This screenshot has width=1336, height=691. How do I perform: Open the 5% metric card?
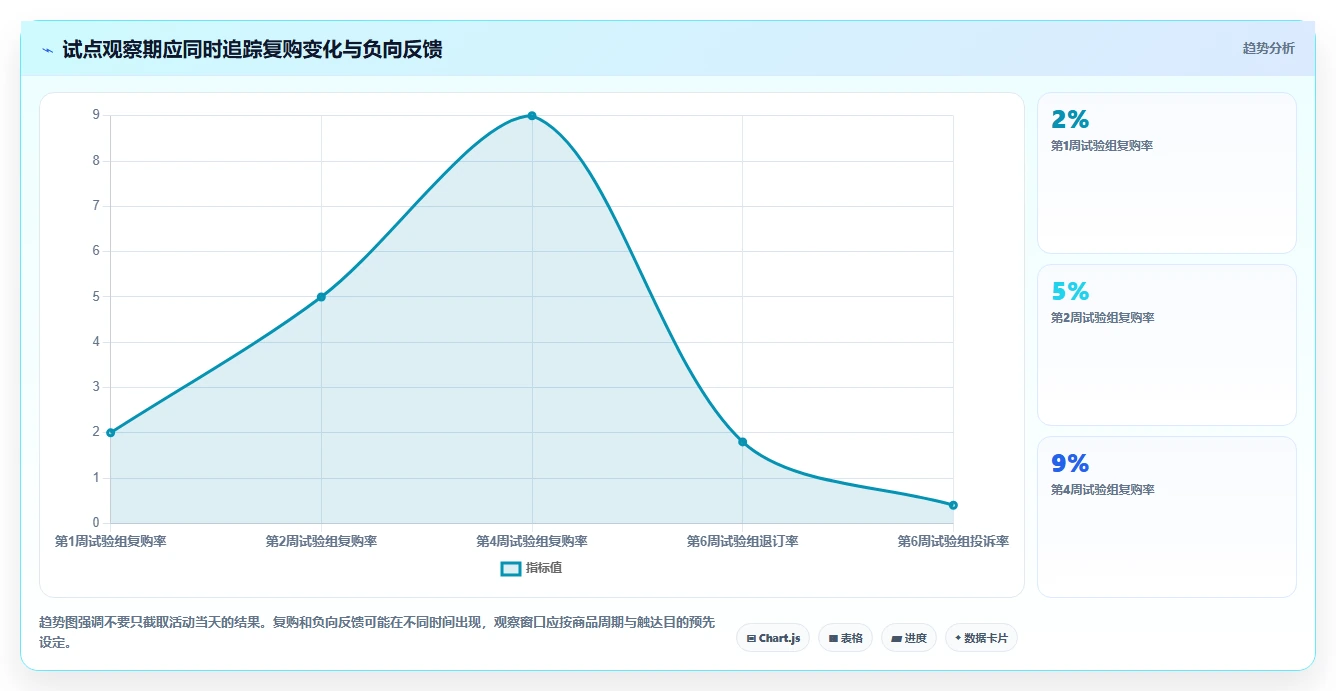pyautogui.click(x=1167, y=345)
